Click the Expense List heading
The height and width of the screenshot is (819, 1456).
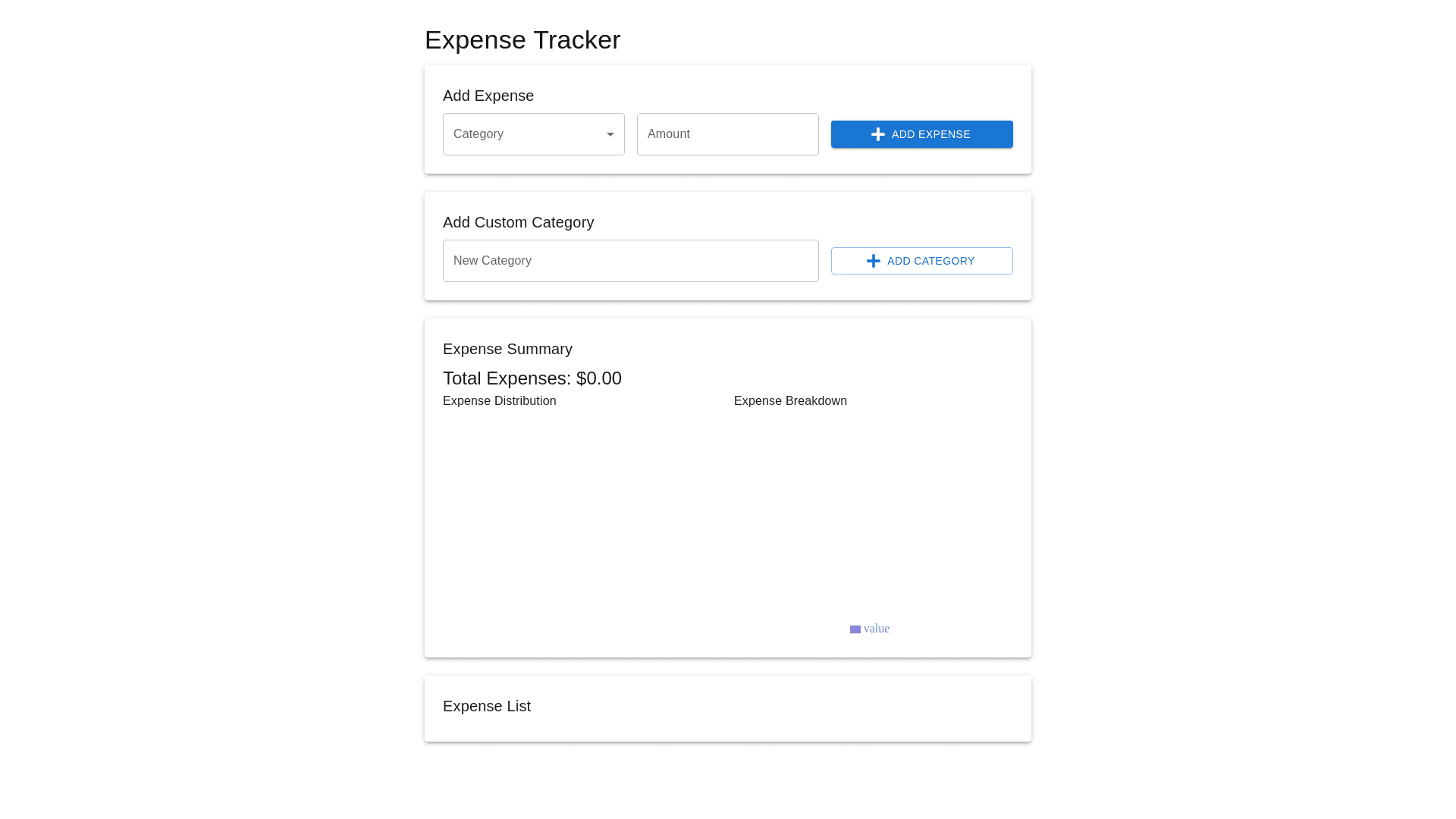pos(487,706)
